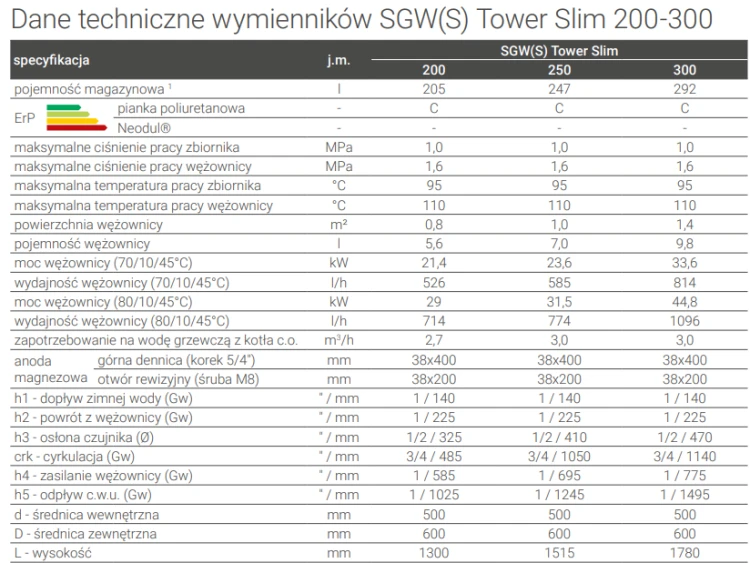750x563 pixels.
Task: Click 'crk - cyrkulacja (Gw)' label
Action: 74,457
